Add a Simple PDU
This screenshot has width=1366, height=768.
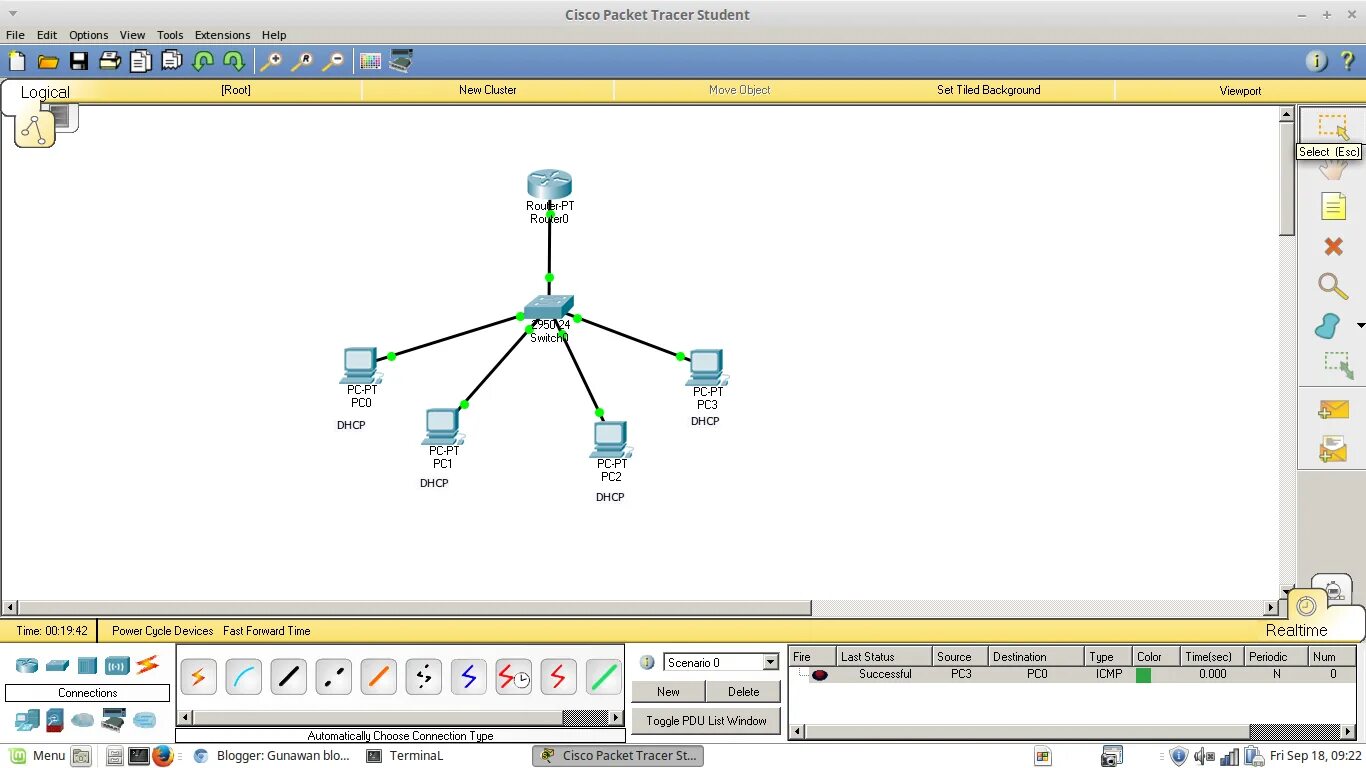[x=1333, y=409]
